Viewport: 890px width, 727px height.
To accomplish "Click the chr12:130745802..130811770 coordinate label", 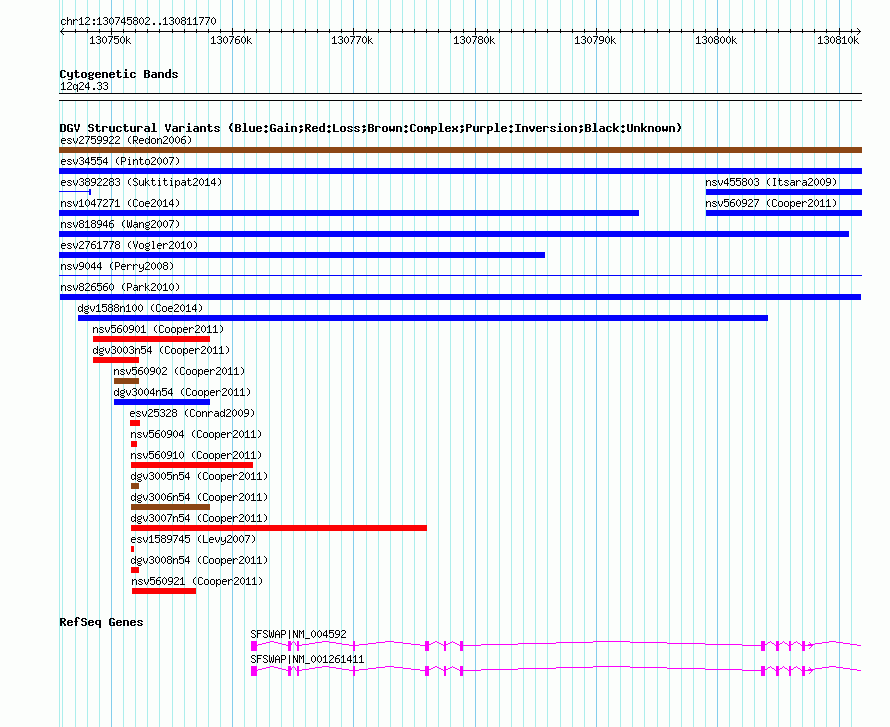I will tap(138, 21).
